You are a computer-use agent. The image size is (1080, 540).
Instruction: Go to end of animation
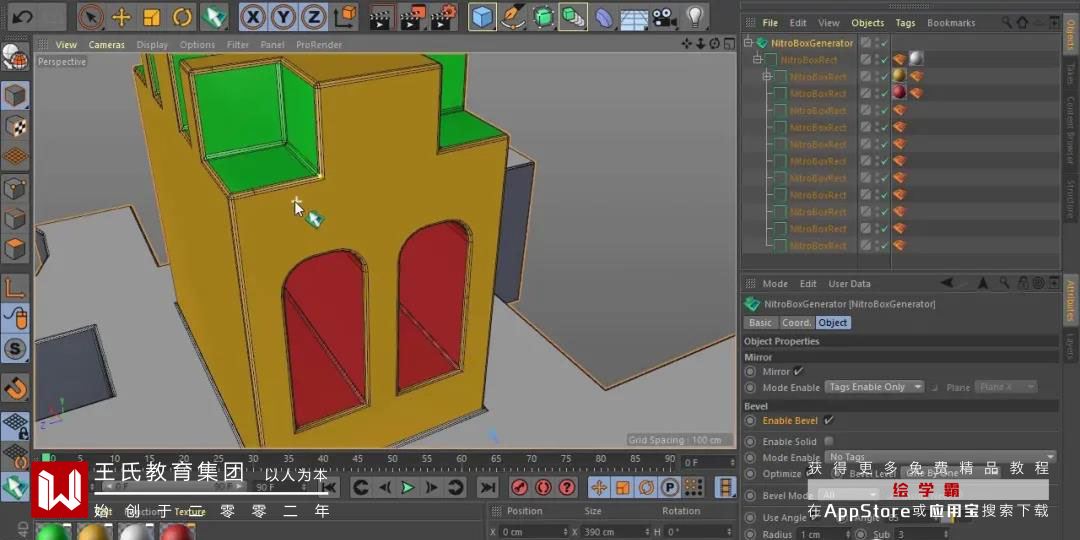[488, 488]
